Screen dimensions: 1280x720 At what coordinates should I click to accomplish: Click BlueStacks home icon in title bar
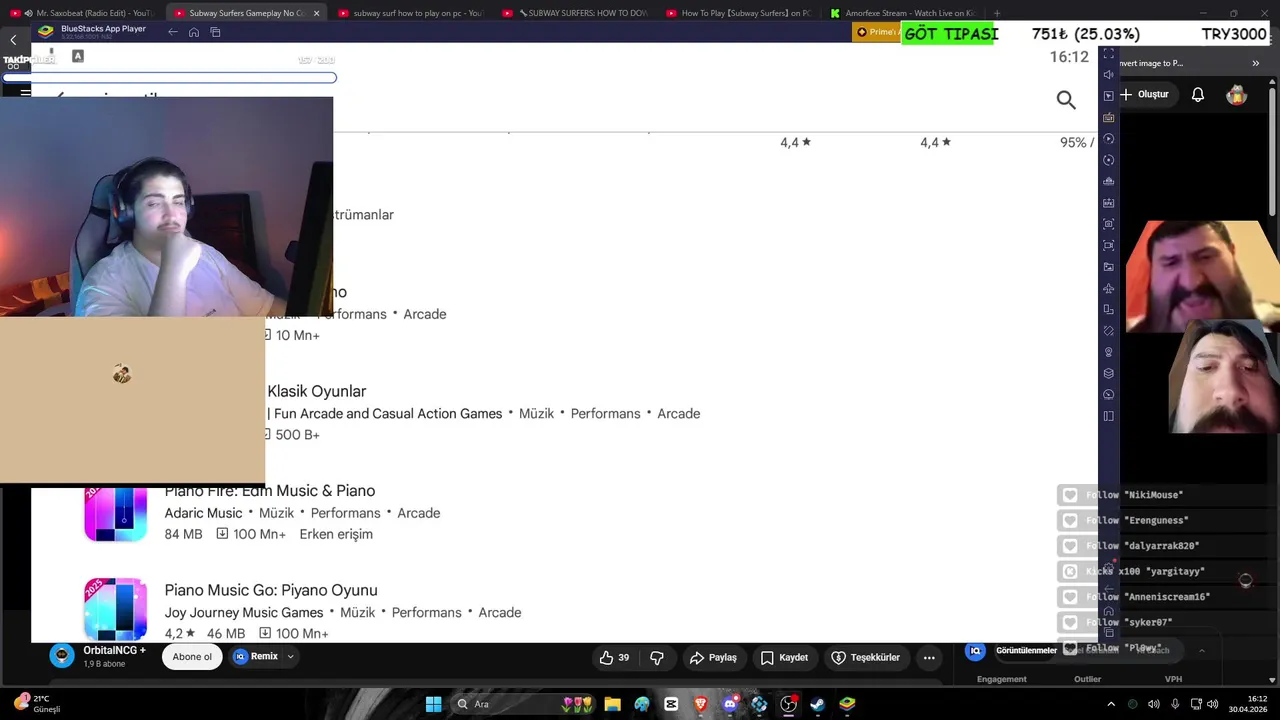(x=194, y=32)
